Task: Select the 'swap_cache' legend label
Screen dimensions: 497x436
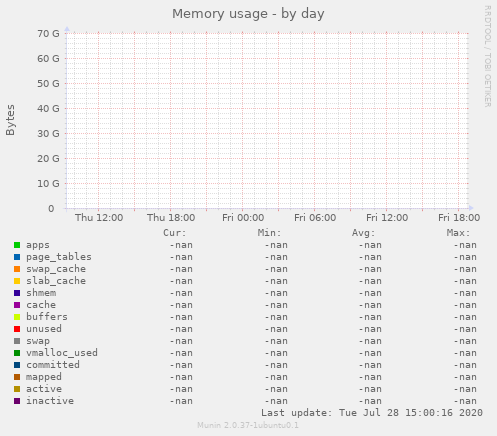Action: click(56, 269)
